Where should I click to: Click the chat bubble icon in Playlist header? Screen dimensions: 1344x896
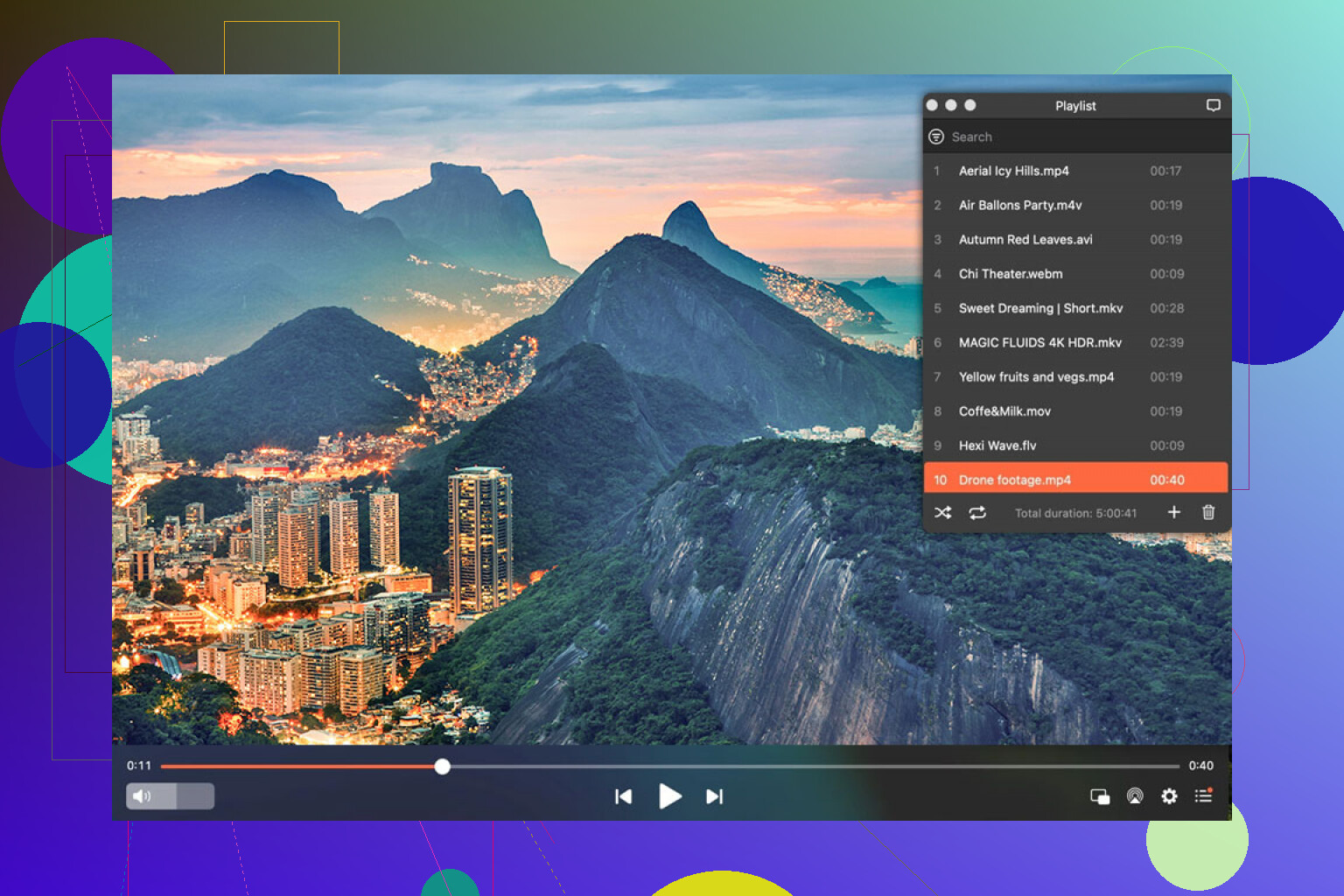point(1213,106)
